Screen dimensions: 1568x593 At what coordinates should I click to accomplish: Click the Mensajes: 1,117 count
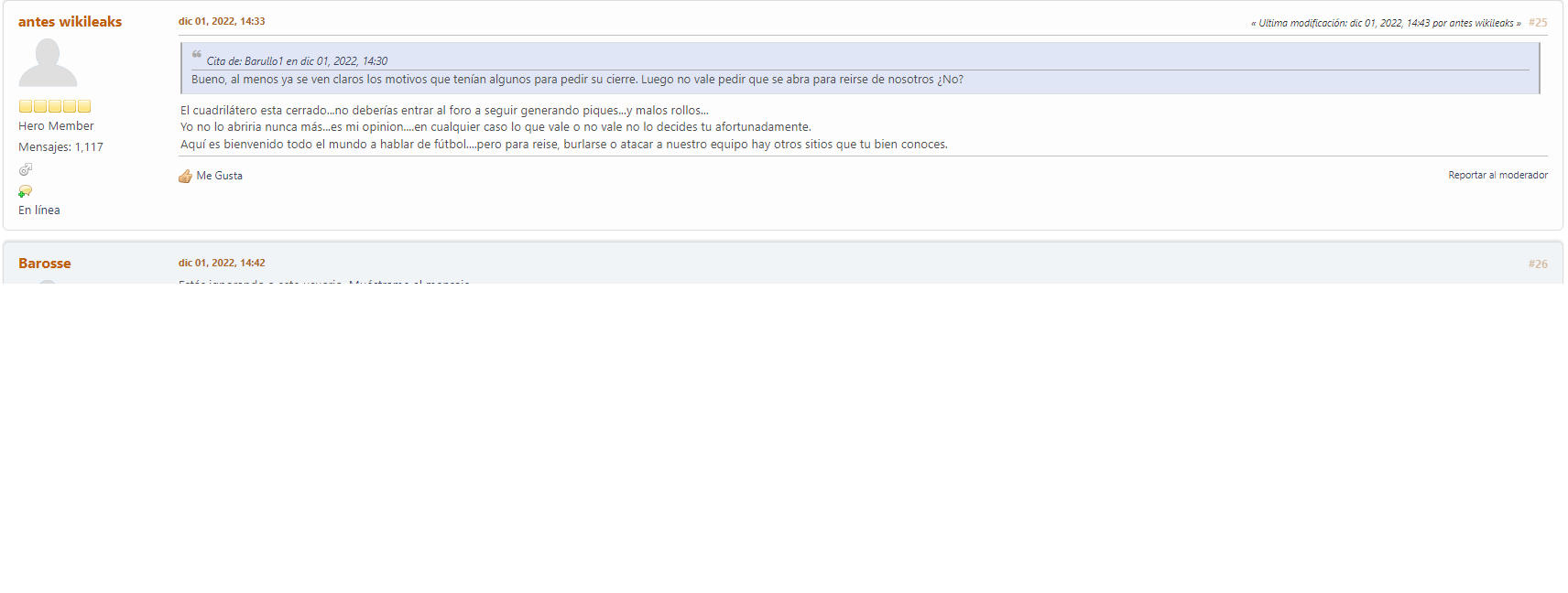[x=60, y=147]
